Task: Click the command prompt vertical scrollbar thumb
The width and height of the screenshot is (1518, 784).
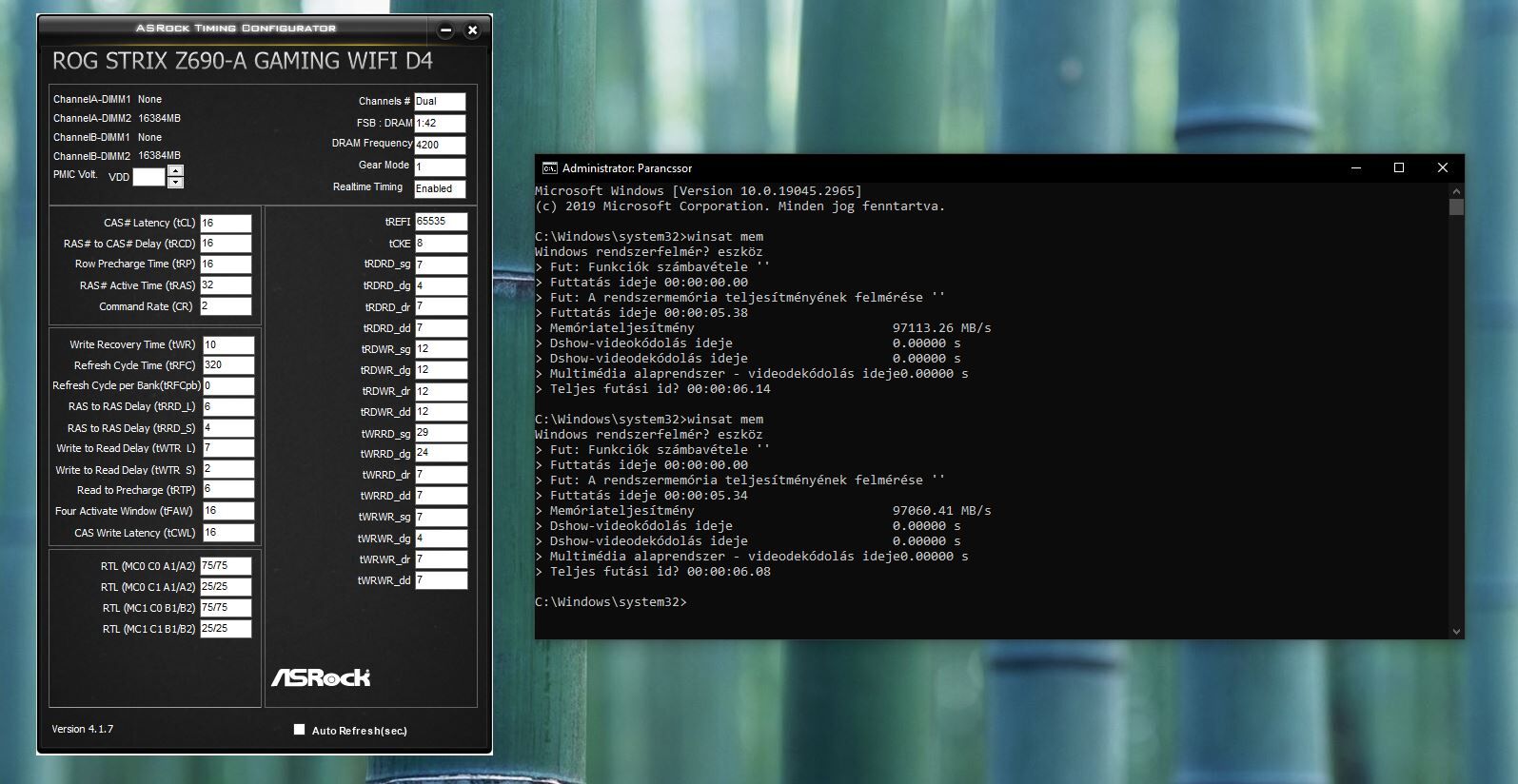Action: click(x=1456, y=206)
